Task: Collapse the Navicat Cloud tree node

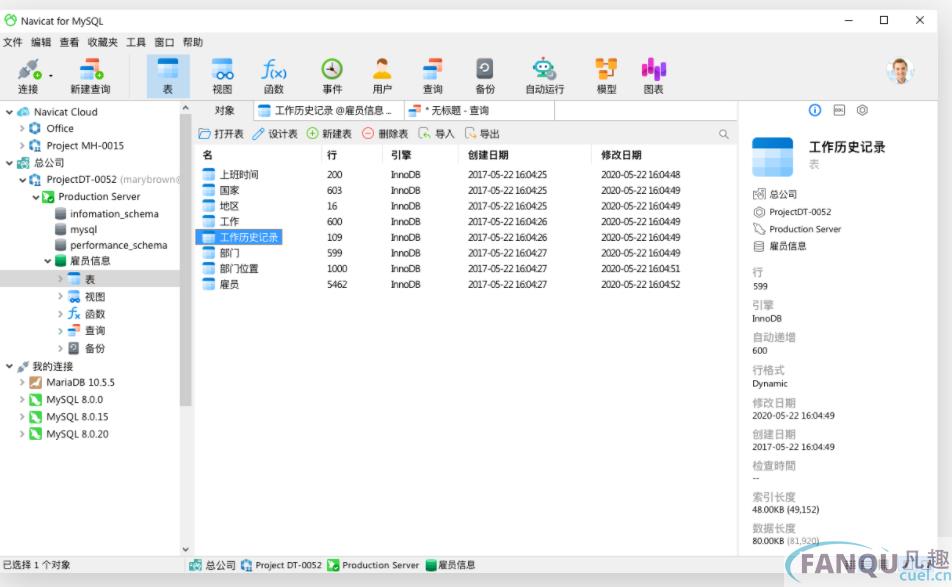Action: 9,112
